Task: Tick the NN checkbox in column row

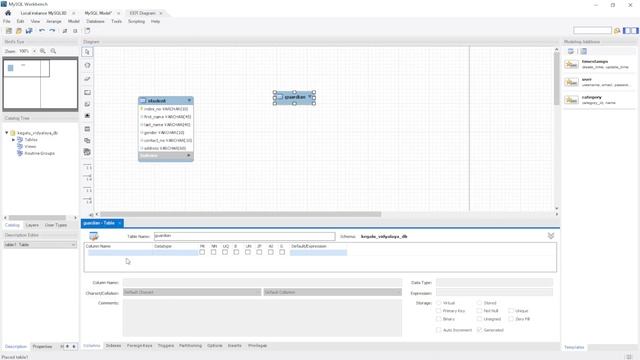Action: [x=213, y=252]
